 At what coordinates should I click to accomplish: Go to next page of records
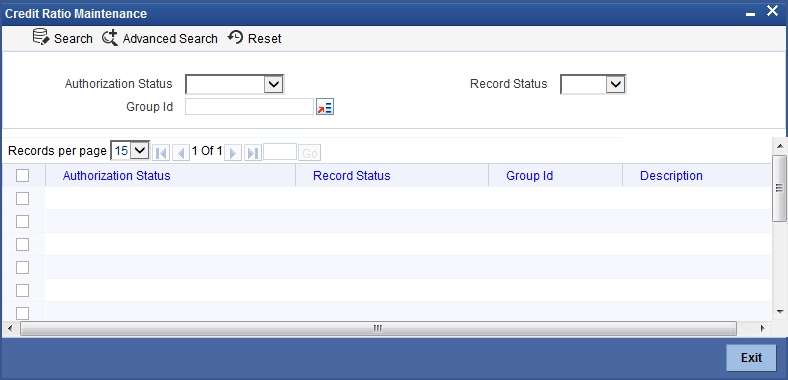tap(233, 153)
